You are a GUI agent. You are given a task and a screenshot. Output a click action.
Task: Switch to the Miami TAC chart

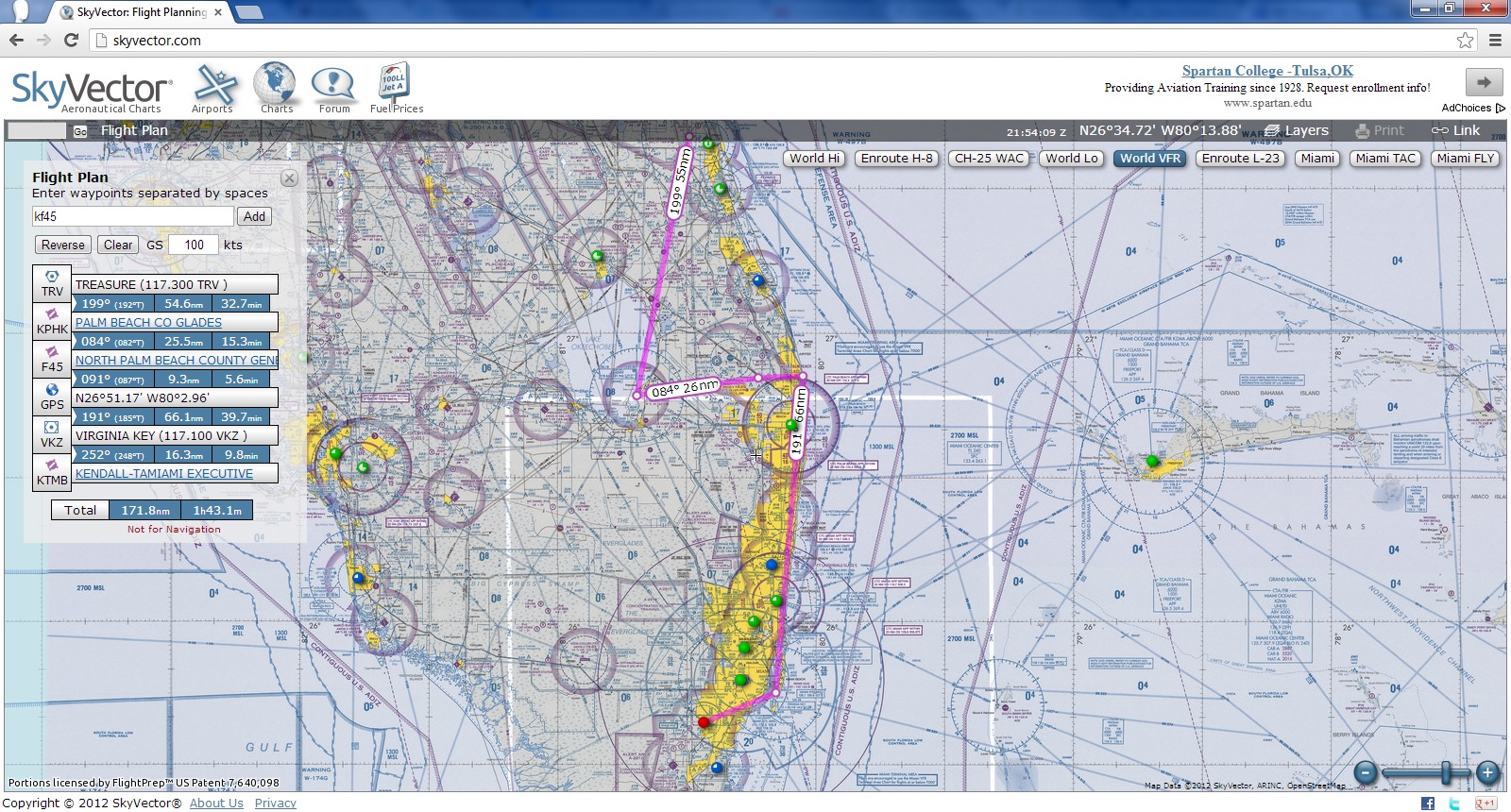pyautogui.click(x=1385, y=159)
